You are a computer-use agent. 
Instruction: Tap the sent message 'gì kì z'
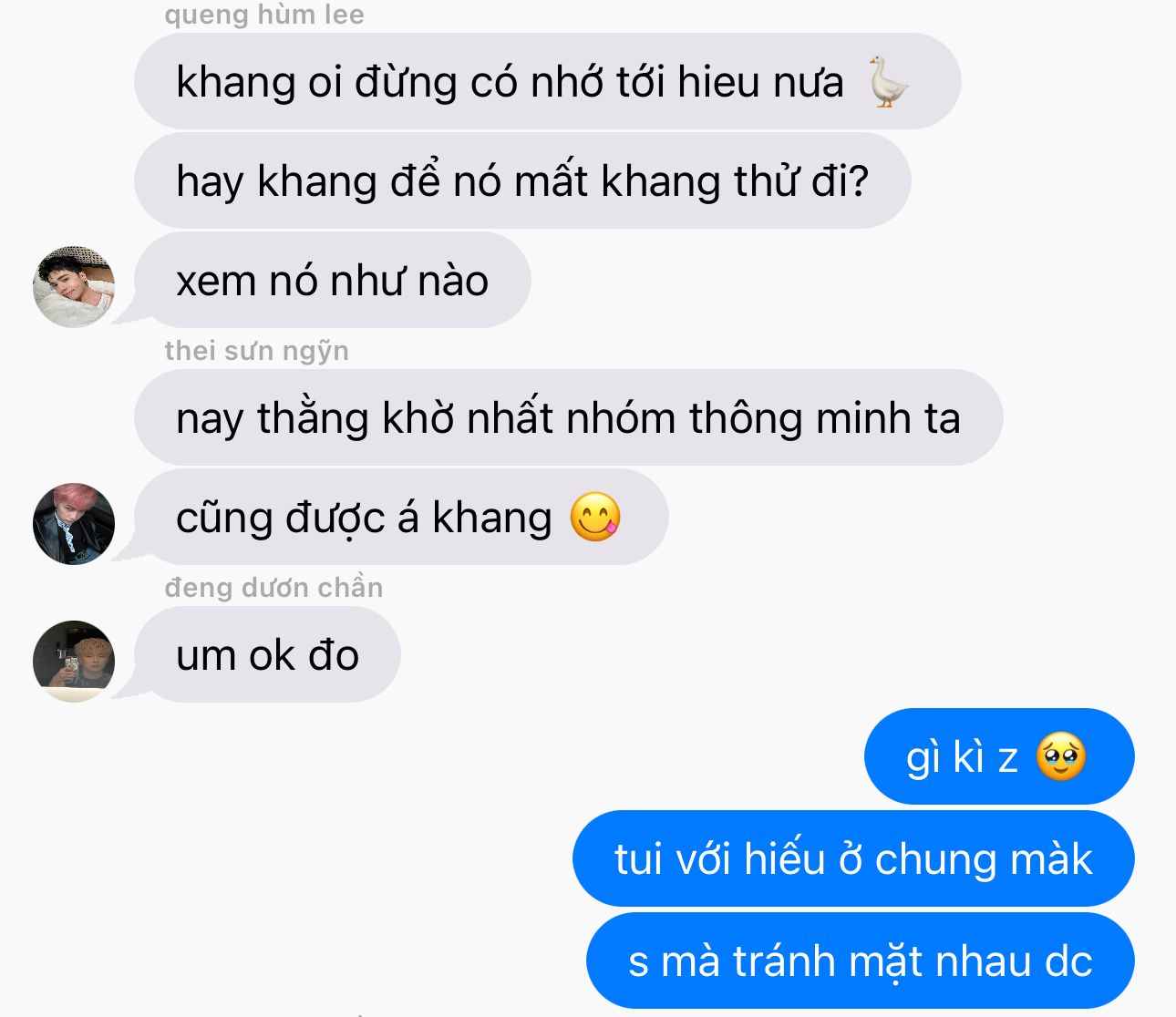(999, 756)
